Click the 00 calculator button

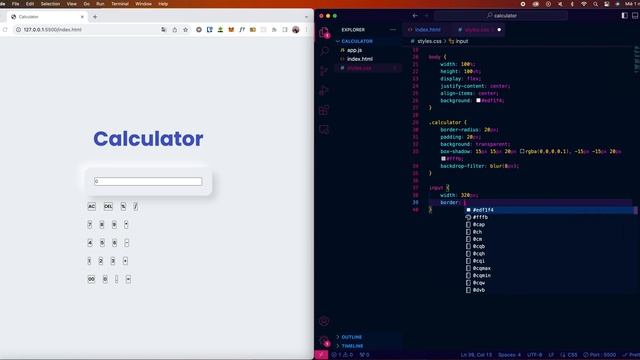pos(91,279)
